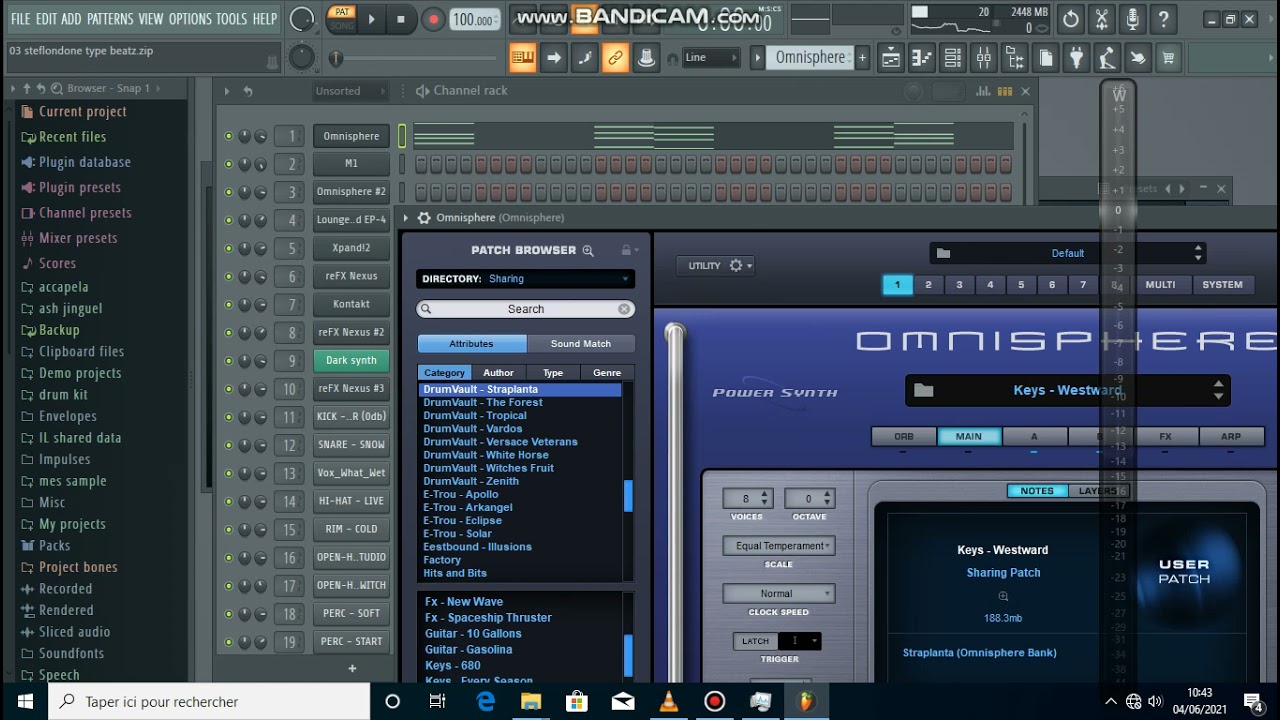Switch to the Sound Match tab
Viewport: 1280px width, 720px height.
[581, 344]
